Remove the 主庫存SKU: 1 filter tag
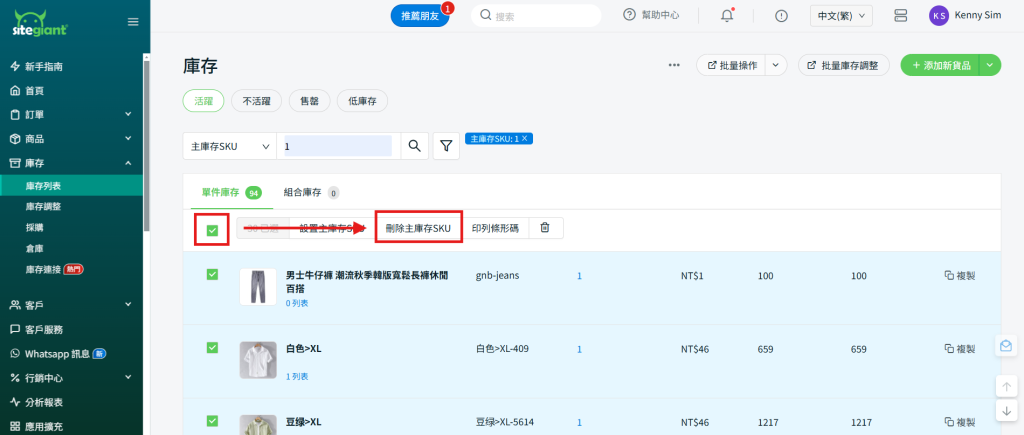Viewport: 1024px width, 435px height. pyautogui.click(x=524, y=138)
